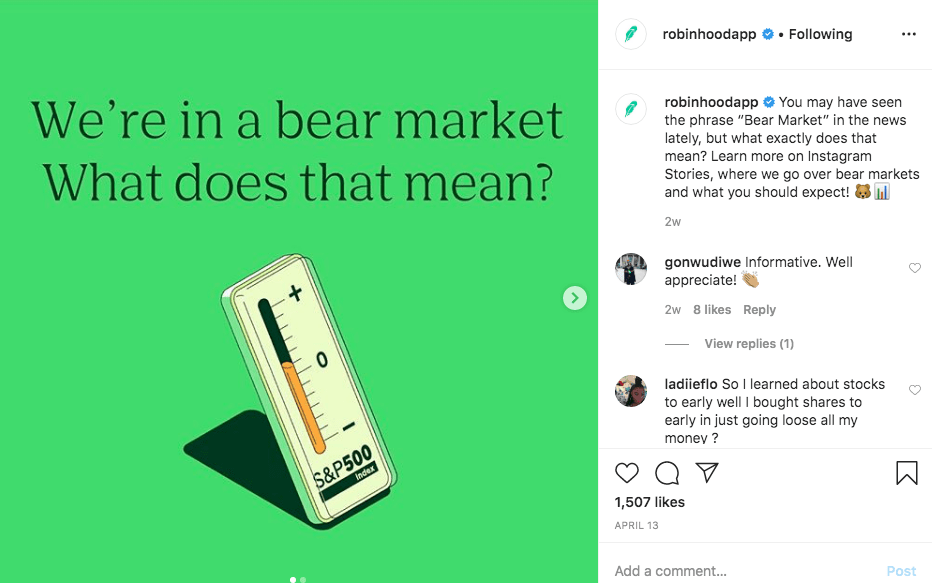Like ladiieflo's comment
932x583 pixels.
tap(914, 390)
